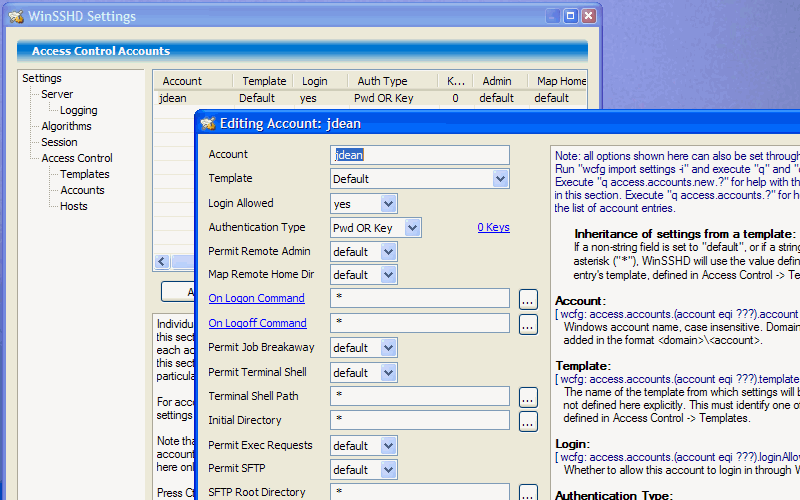
Task: Open the Permit Exec Requests dropdown
Action: (388, 446)
